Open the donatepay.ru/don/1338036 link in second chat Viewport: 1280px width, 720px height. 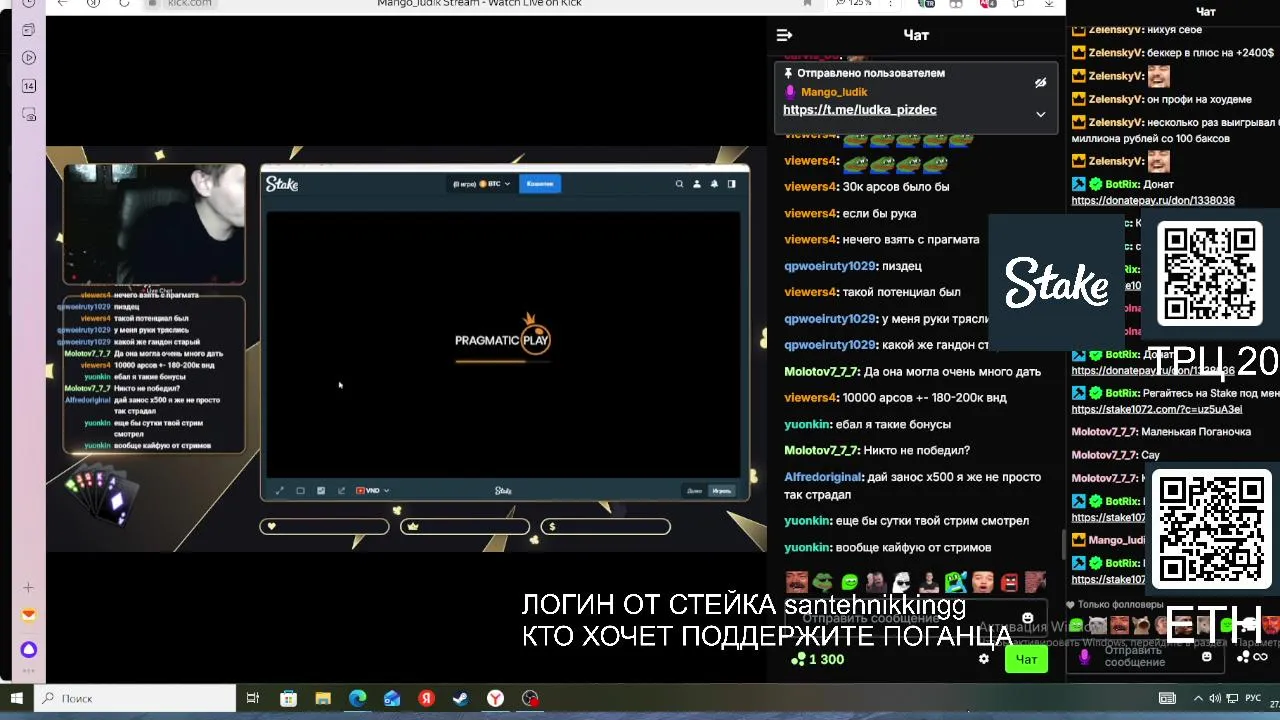click(x=1153, y=201)
